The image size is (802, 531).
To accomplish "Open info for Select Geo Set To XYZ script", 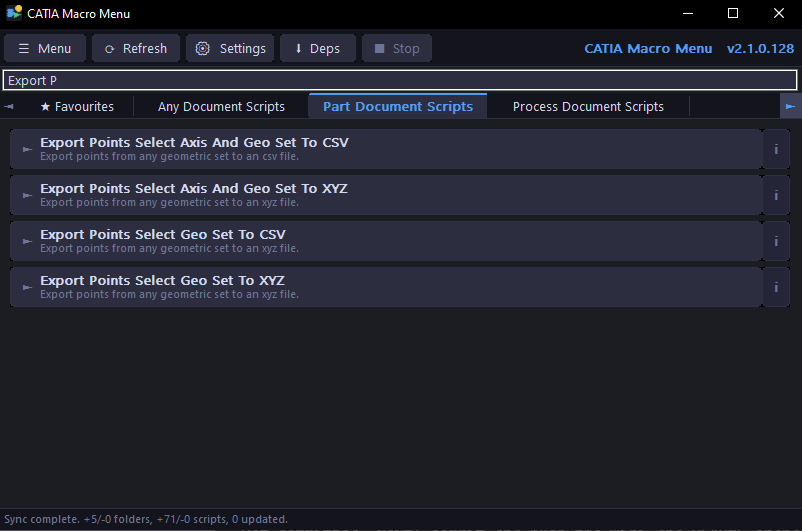I will (776, 287).
